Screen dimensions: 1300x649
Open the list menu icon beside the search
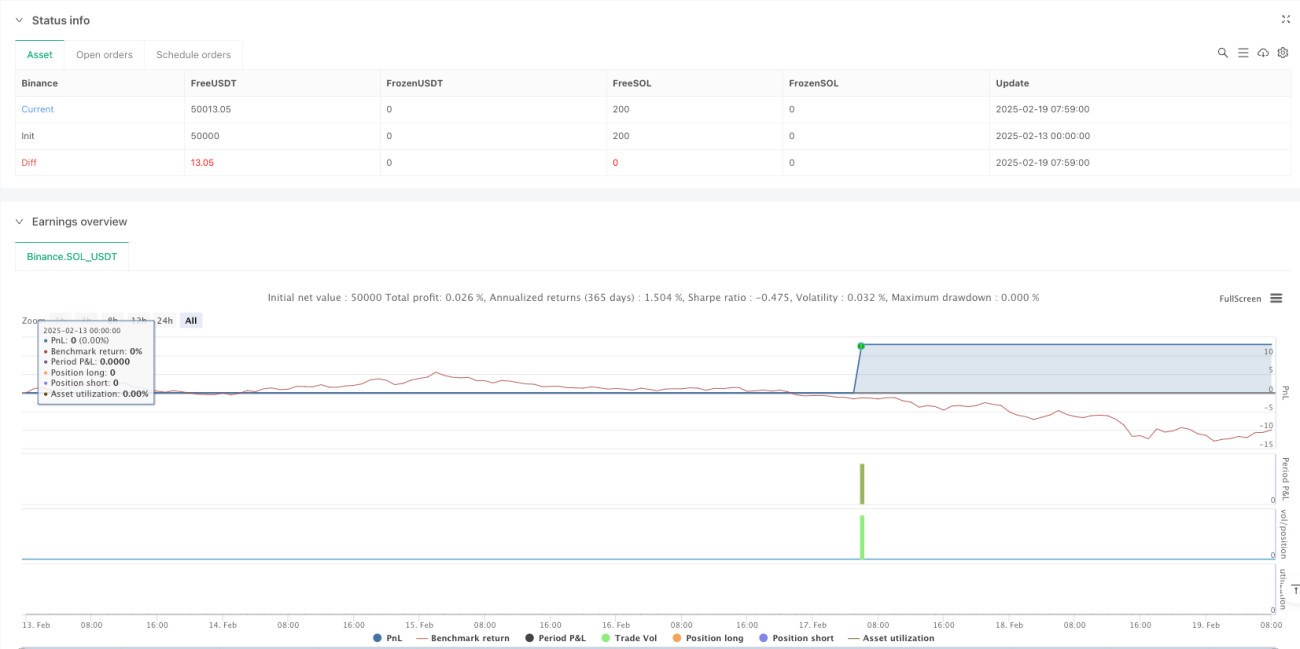point(1243,53)
